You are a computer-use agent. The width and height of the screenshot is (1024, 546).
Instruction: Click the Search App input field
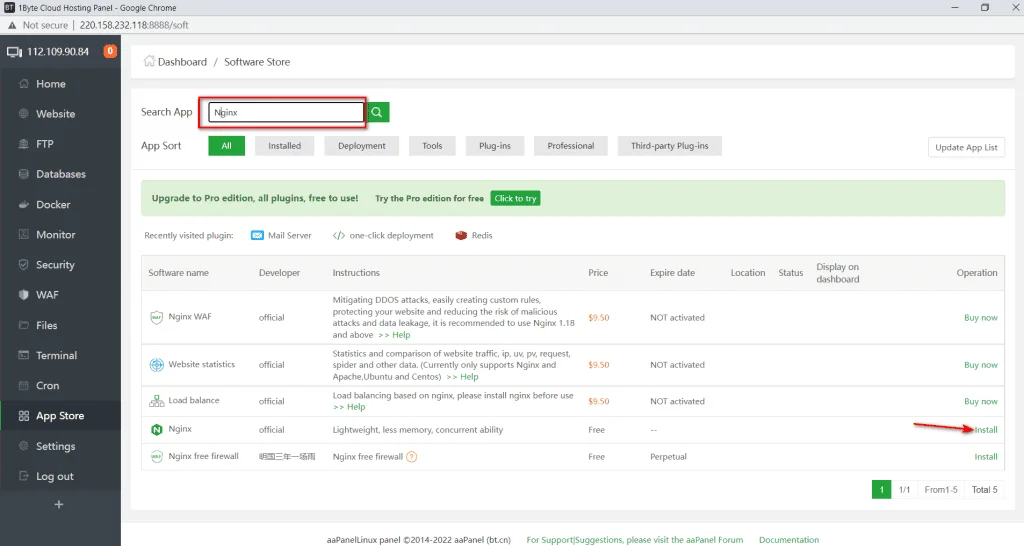(x=286, y=112)
